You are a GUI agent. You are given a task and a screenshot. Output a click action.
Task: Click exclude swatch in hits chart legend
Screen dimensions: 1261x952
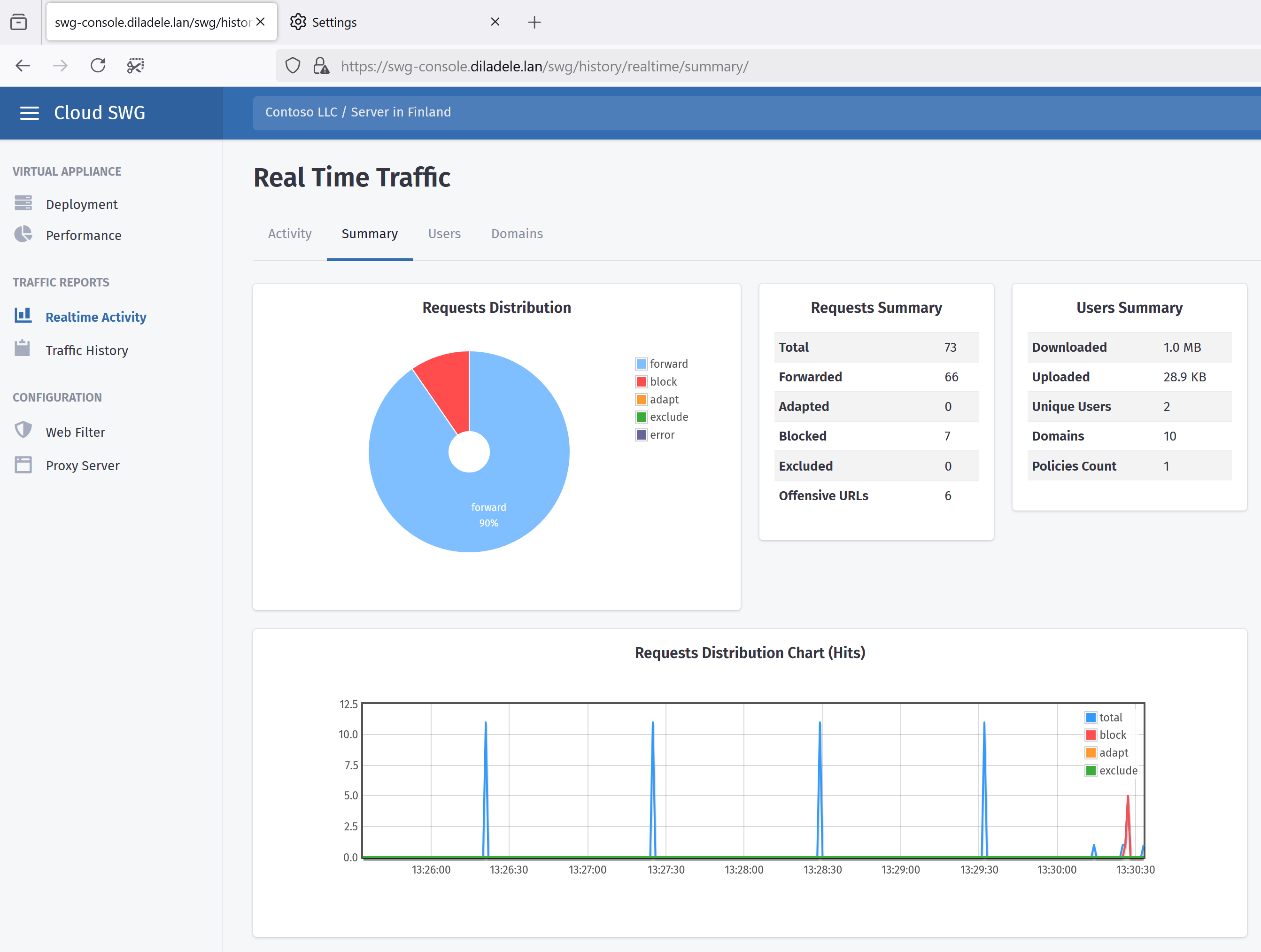click(1091, 771)
